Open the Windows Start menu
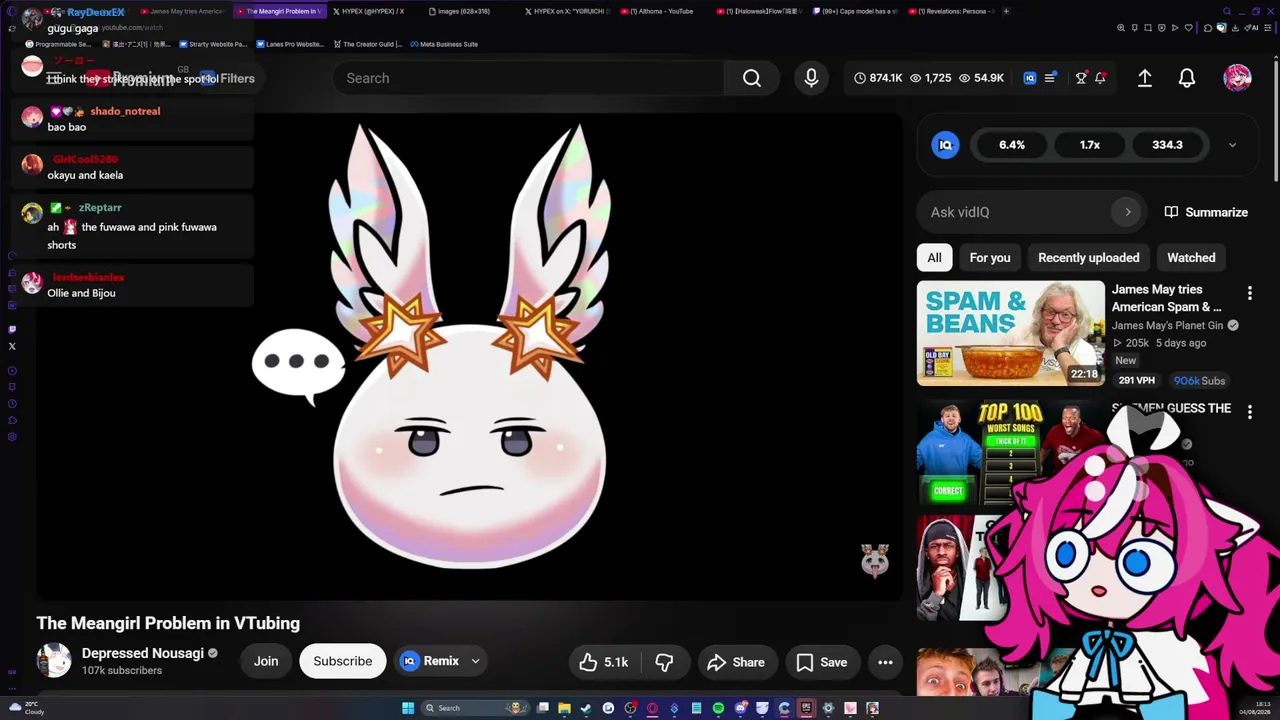 pos(408,708)
